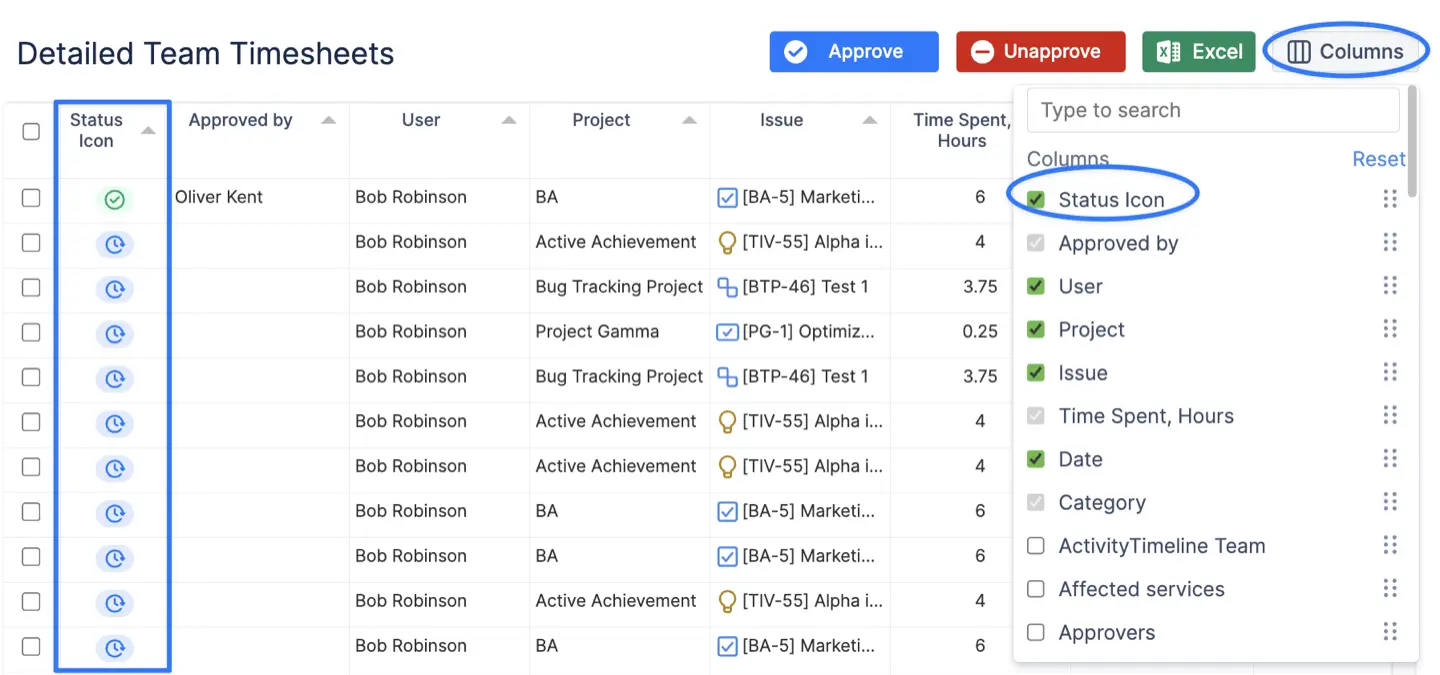Image resolution: width=1440 pixels, height=675 pixels.
Task: Click the columns icon inside the Columns button
Action: 1297,51
